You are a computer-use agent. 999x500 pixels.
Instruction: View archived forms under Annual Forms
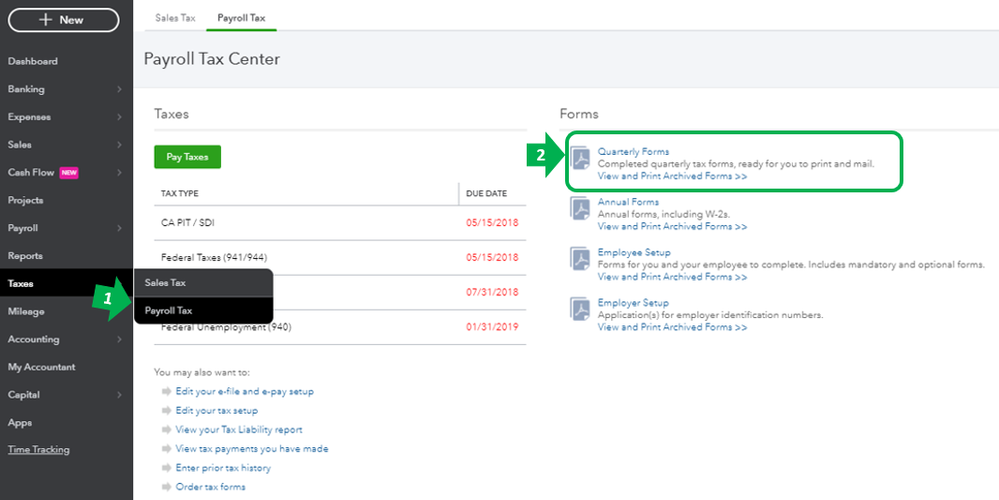pos(672,227)
